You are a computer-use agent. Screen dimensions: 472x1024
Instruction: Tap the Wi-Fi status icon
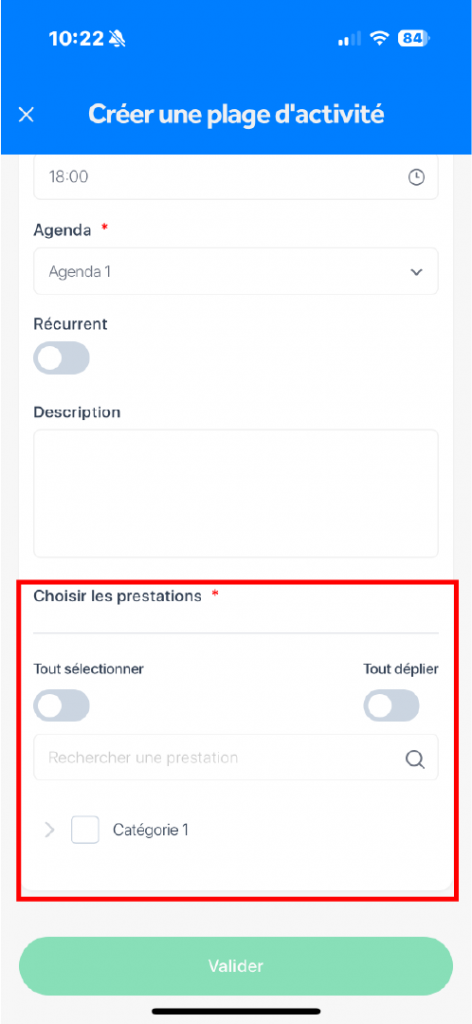379,39
